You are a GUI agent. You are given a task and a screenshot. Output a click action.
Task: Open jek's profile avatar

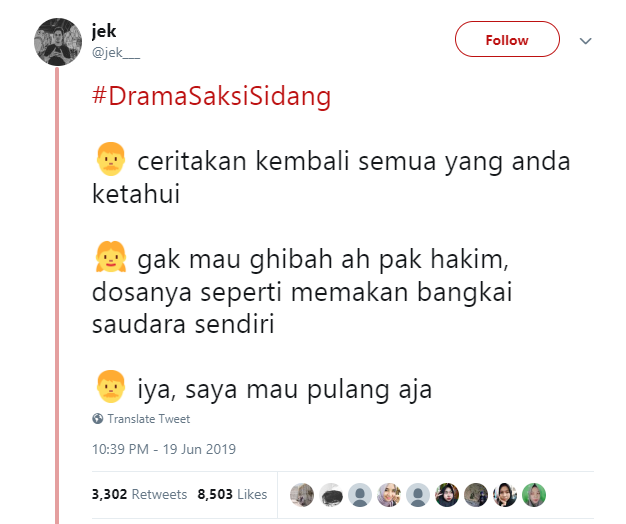click(x=58, y=42)
